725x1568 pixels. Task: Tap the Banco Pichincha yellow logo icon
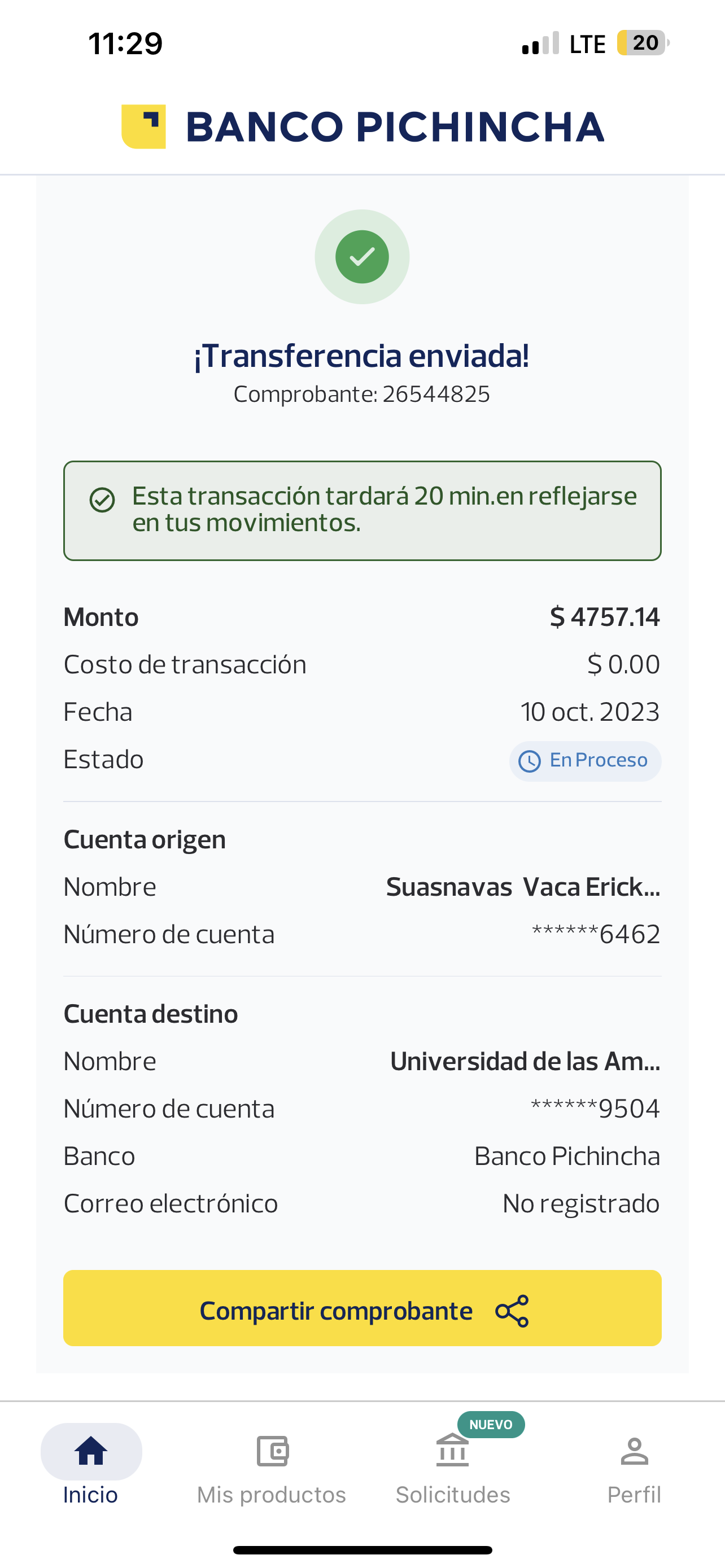[143, 126]
